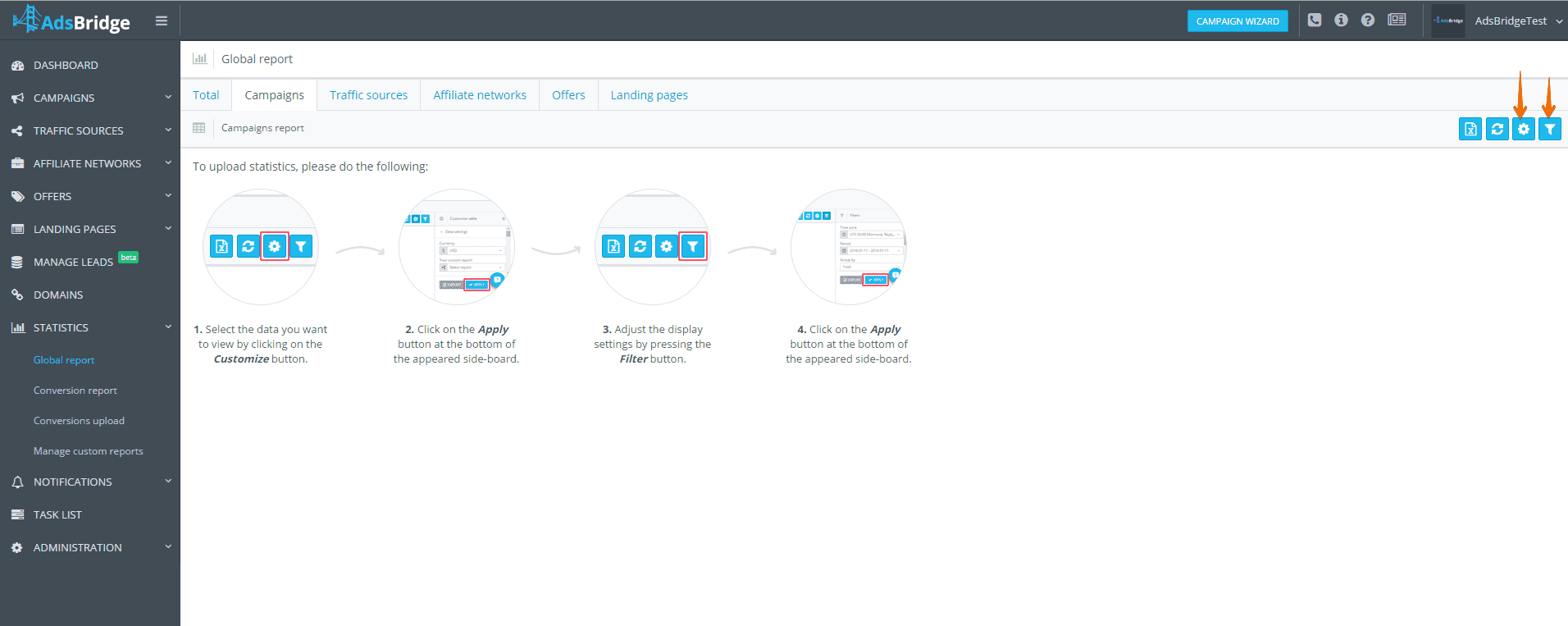Click the Landing Pages icon
Screen dimensions: 1568x626
17,230
